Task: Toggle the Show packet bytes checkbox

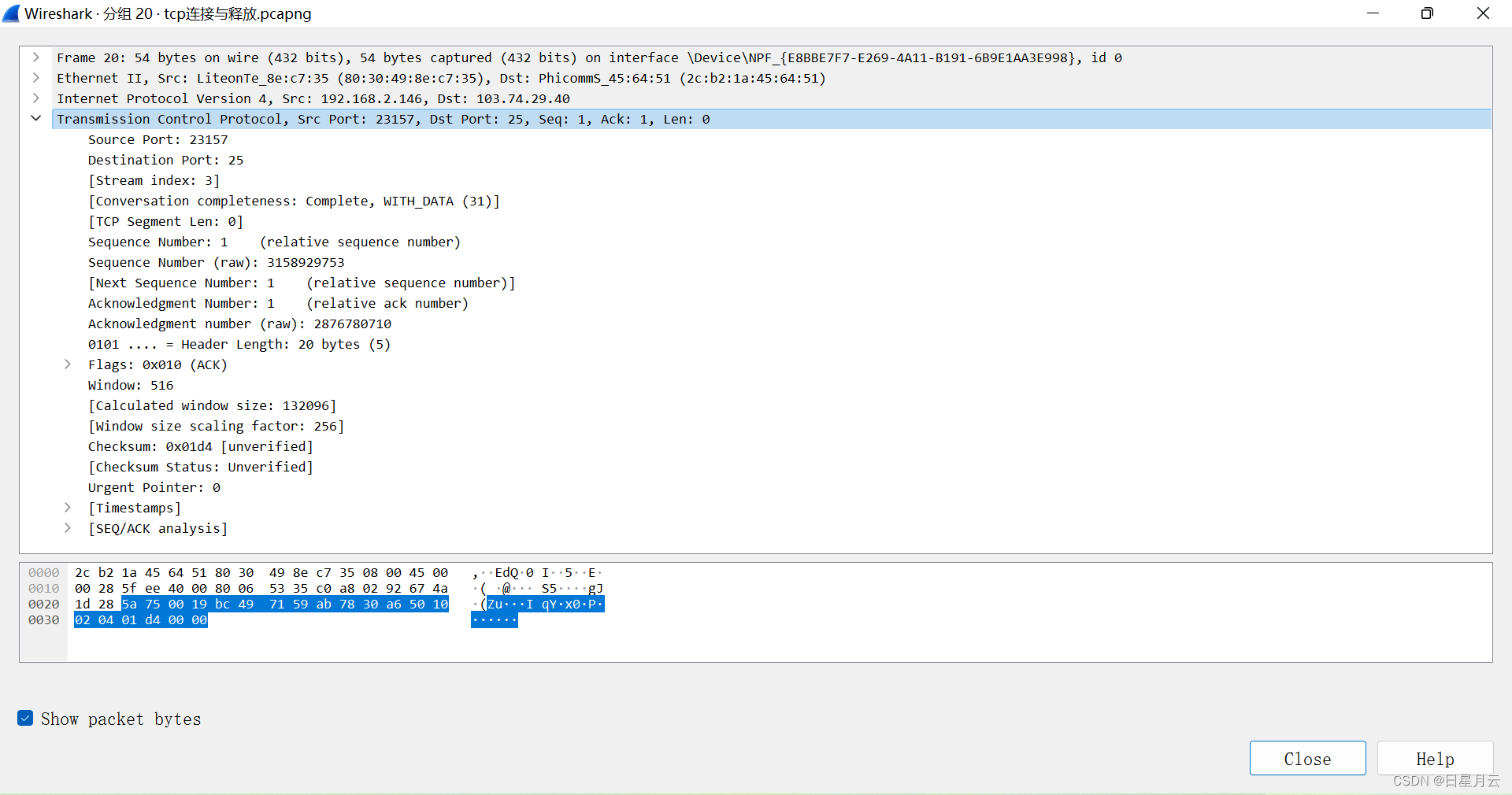Action: [x=25, y=718]
